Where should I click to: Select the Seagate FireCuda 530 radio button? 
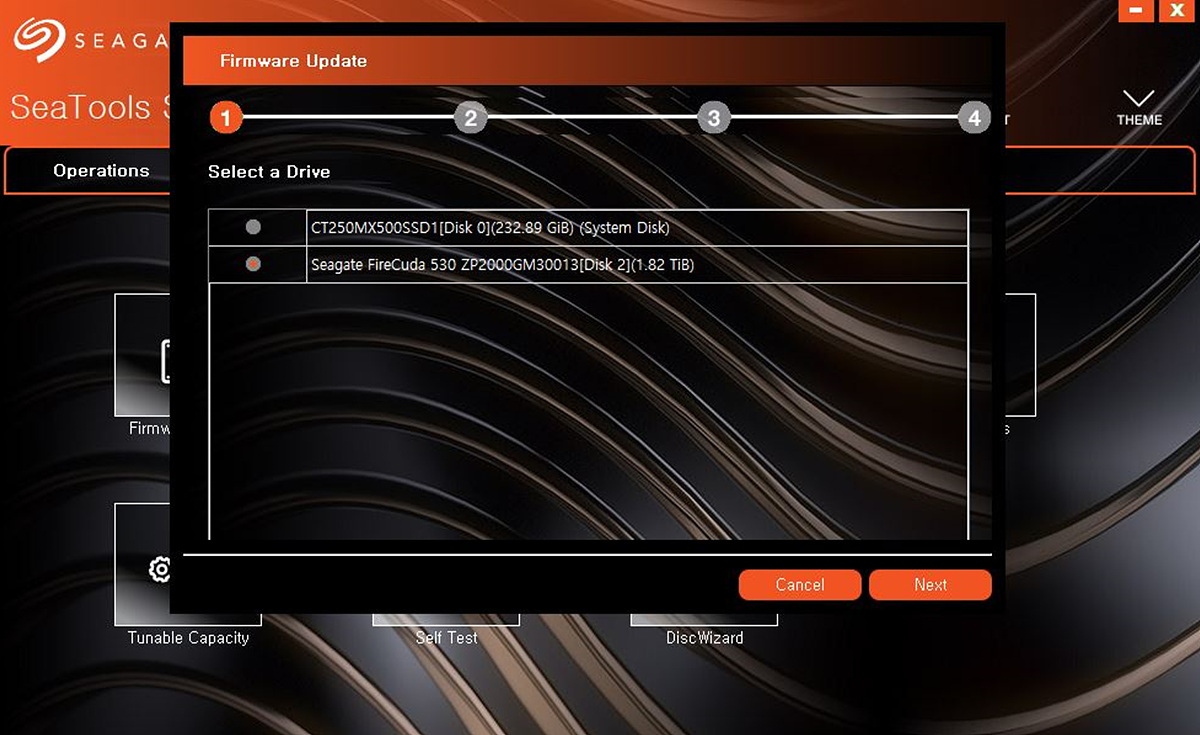pos(253,264)
